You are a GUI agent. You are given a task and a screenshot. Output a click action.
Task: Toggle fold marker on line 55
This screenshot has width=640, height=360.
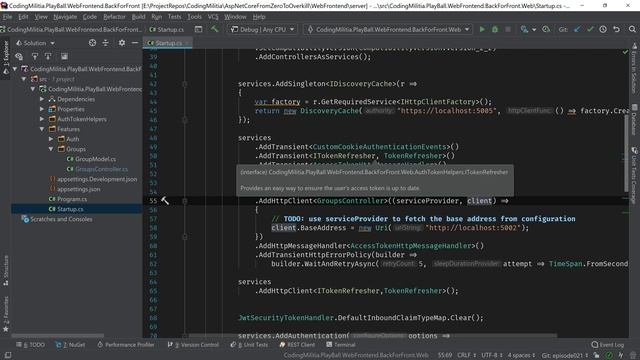(184, 201)
